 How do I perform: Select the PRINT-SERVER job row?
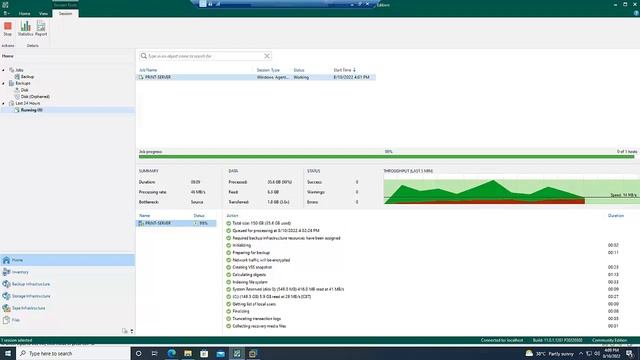click(256, 77)
